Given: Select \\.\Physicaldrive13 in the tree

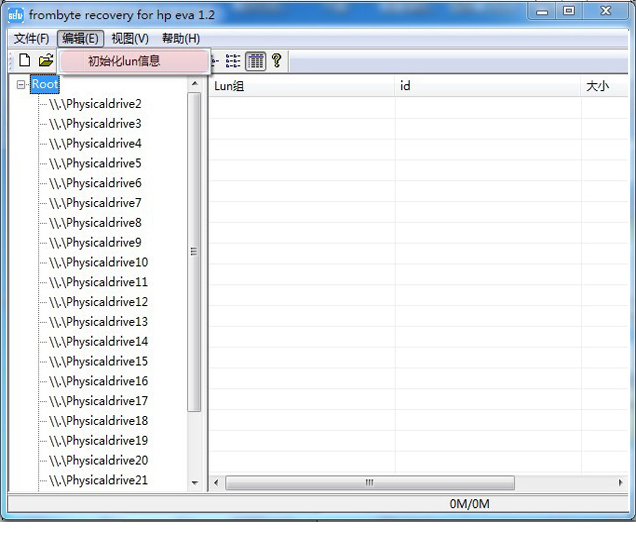Looking at the screenshot, I should tap(99, 322).
